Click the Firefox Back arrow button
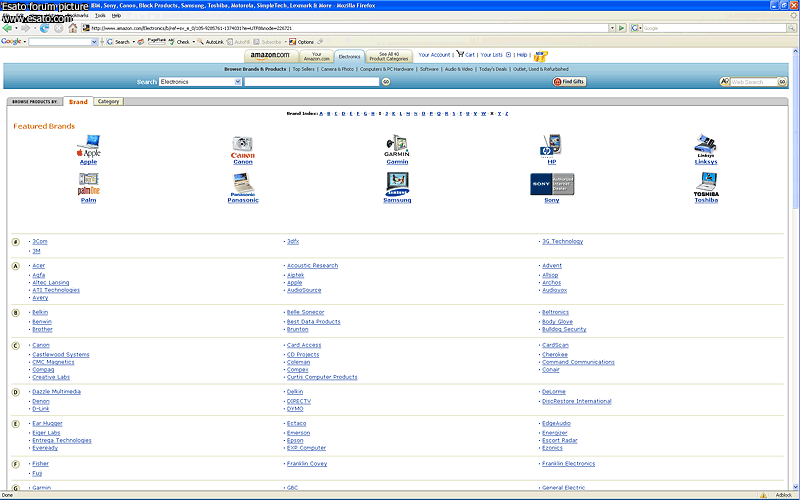 [x=7, y=28]
